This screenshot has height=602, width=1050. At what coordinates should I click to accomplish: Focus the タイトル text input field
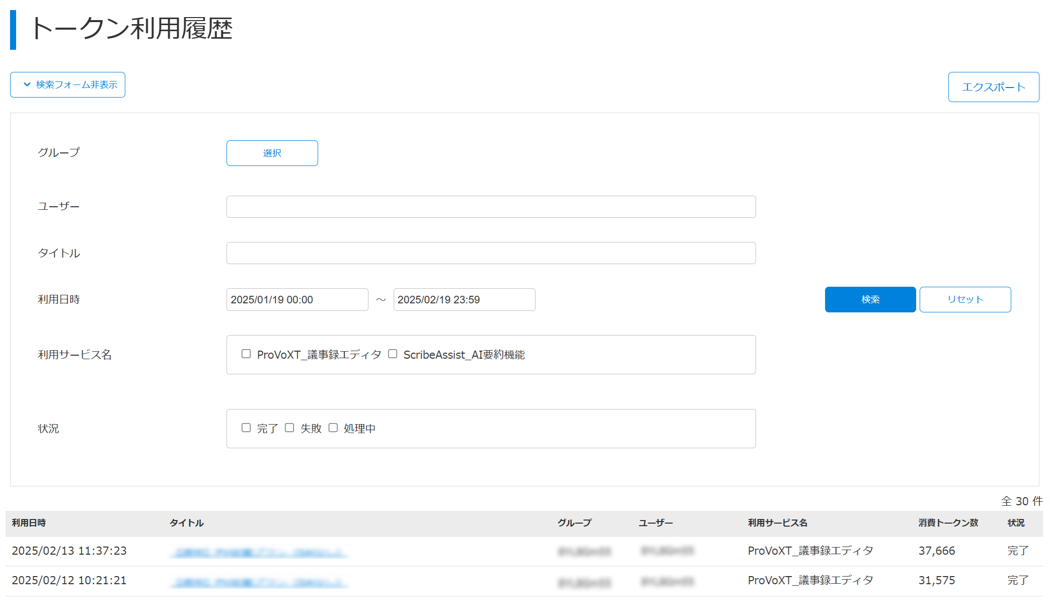click(x=490, y=253)
